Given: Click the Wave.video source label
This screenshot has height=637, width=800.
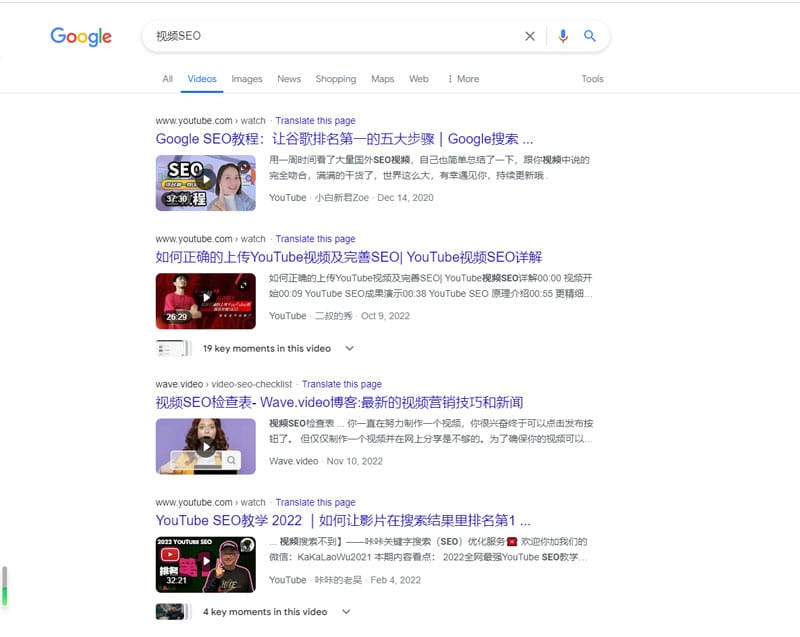Looking at the screenshot, I should 293,462.
